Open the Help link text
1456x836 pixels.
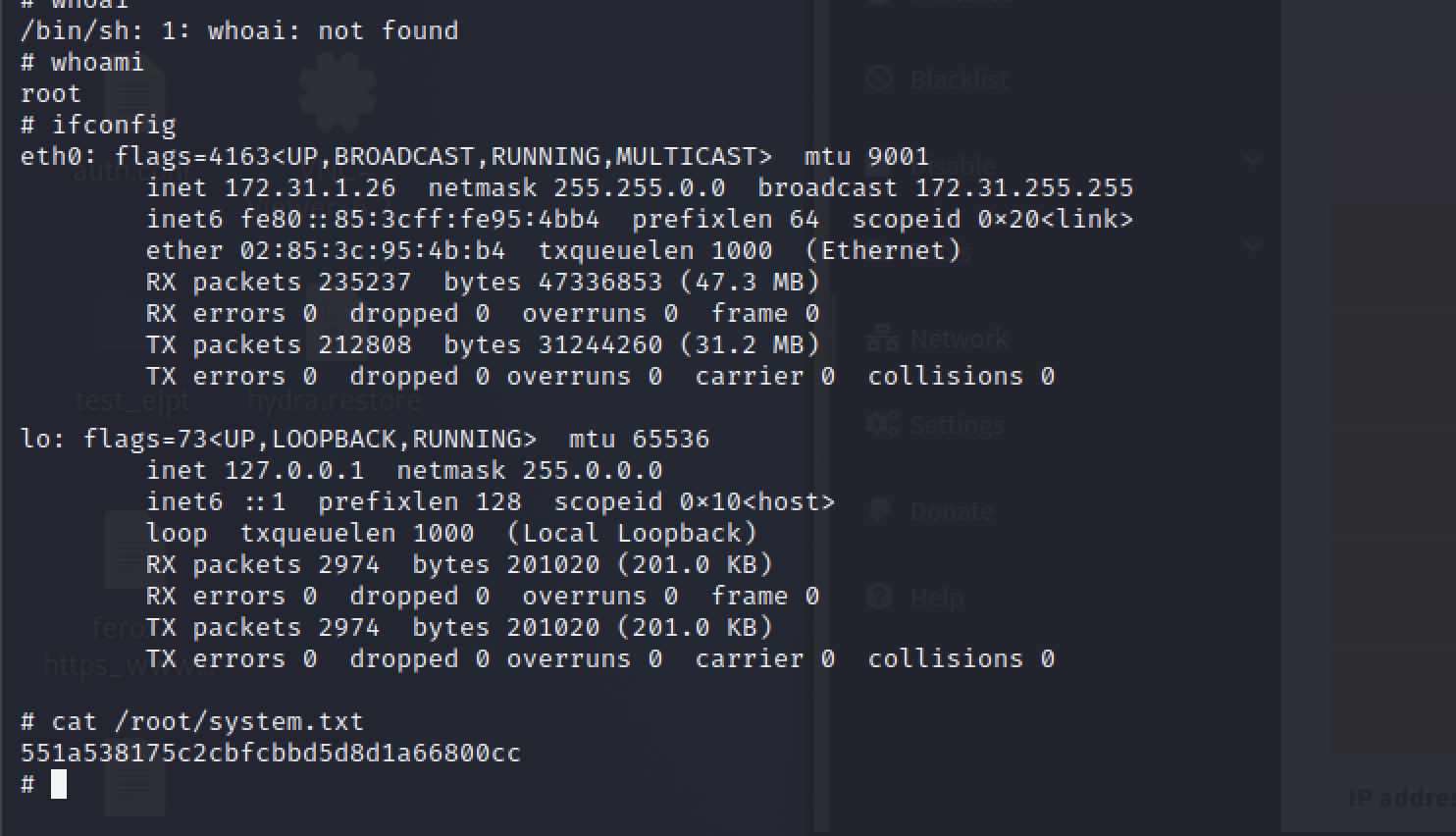pyautogui.click(x=936, y=598)
